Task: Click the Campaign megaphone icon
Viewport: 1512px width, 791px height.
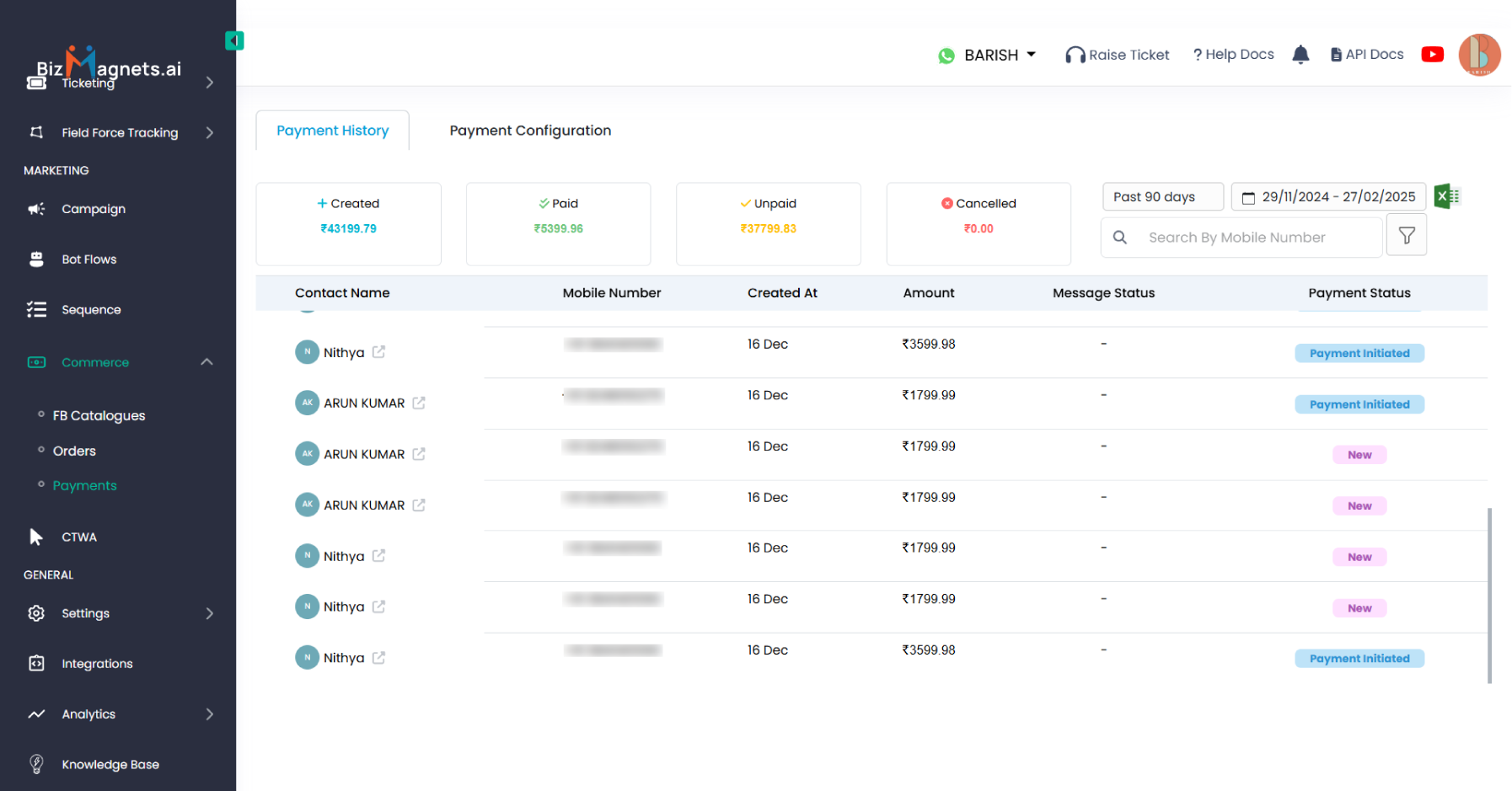Action: [36, 209]
